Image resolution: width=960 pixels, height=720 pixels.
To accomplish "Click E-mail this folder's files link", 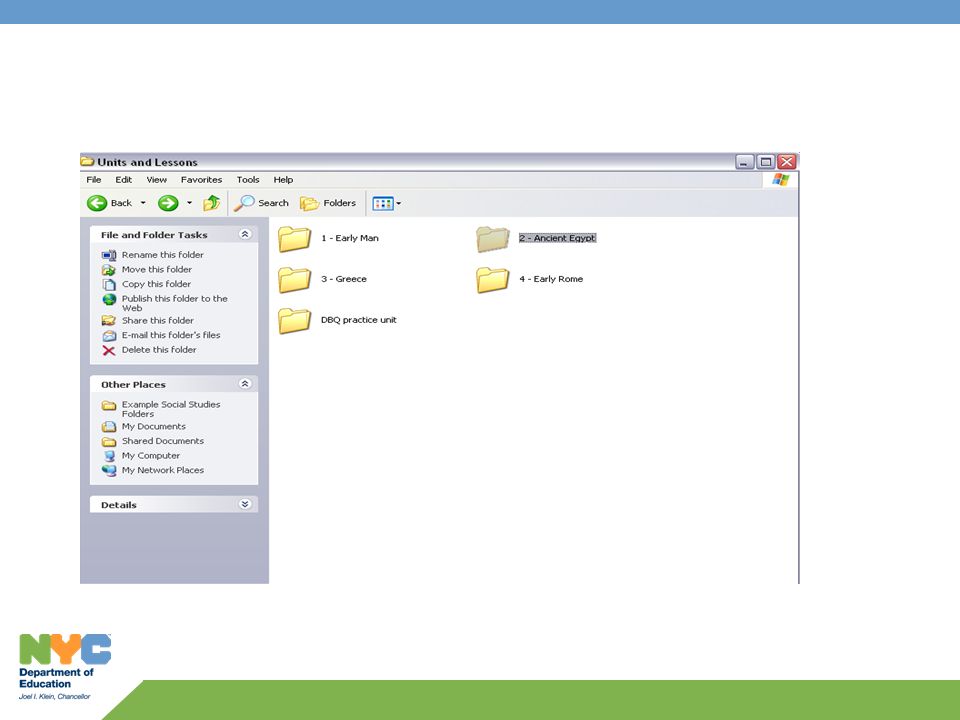I will (x=171, y=335).
